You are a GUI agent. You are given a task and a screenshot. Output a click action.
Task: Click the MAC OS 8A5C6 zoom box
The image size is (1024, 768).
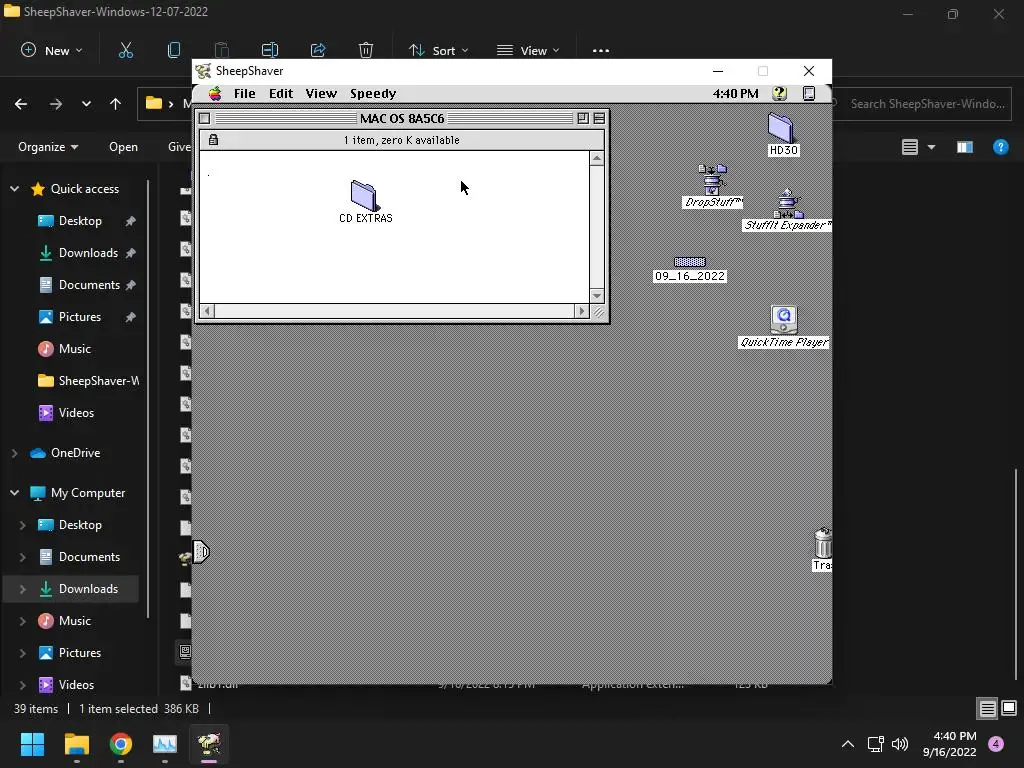coord(583,118)
